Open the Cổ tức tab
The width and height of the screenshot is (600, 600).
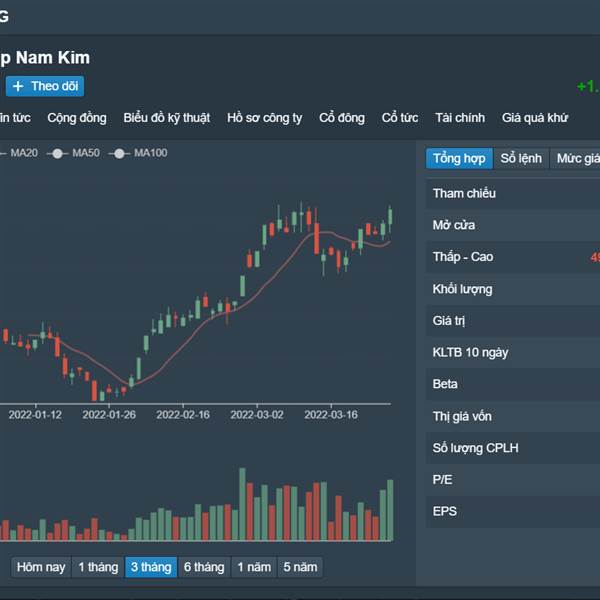click(400, 118)
